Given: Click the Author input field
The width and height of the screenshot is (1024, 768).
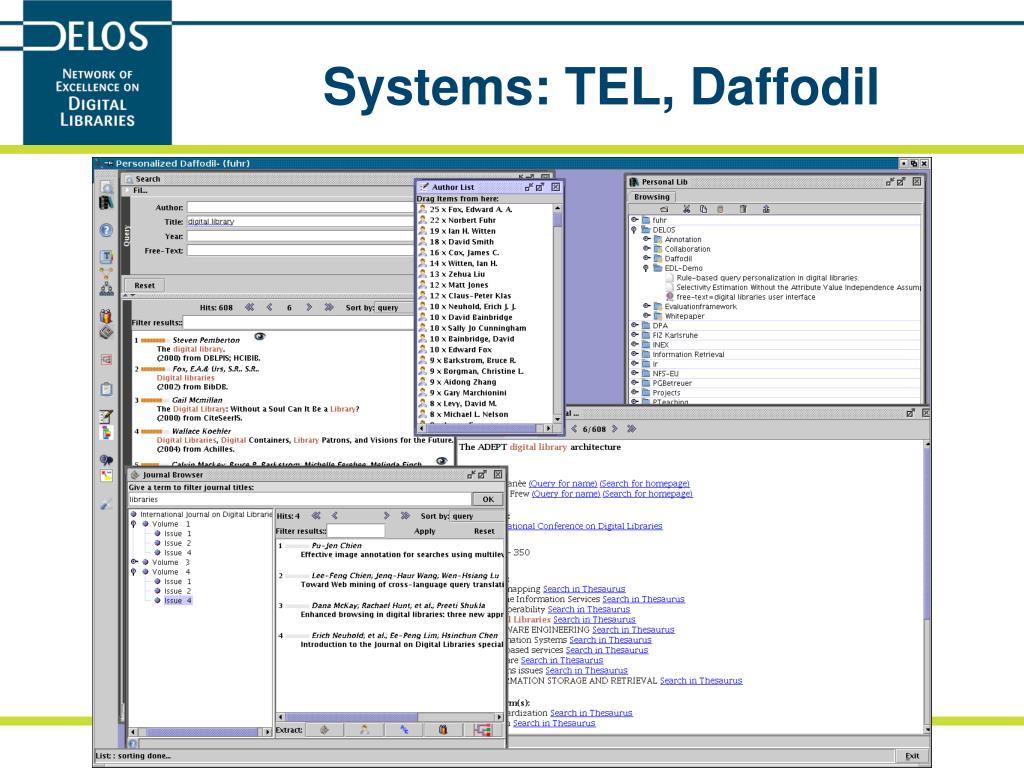Looking at the screenshot, I should pos(301,208).
